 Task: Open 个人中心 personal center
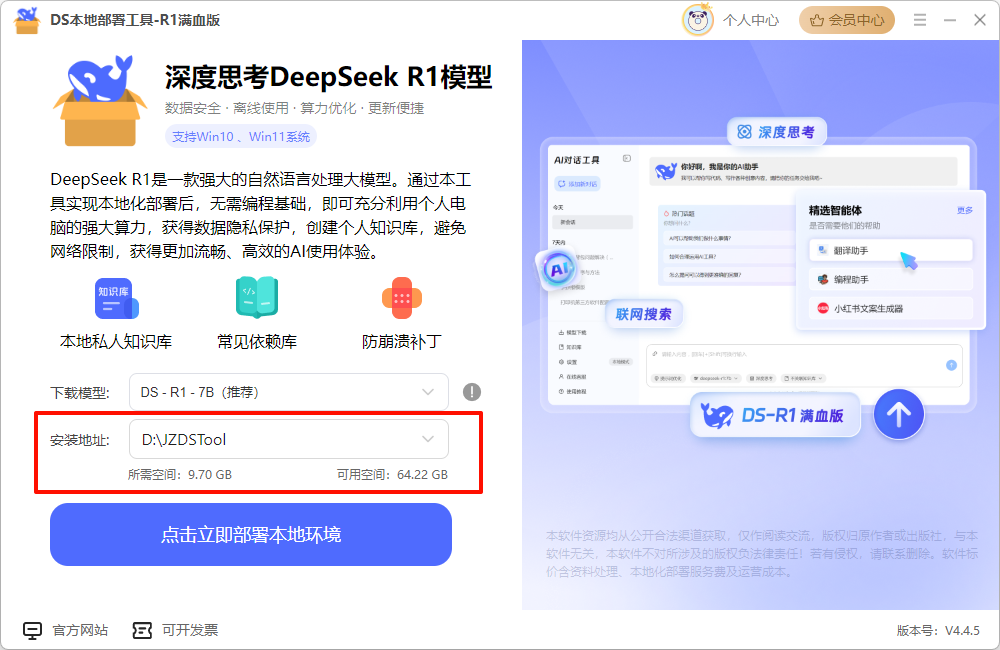pos(751,20)
